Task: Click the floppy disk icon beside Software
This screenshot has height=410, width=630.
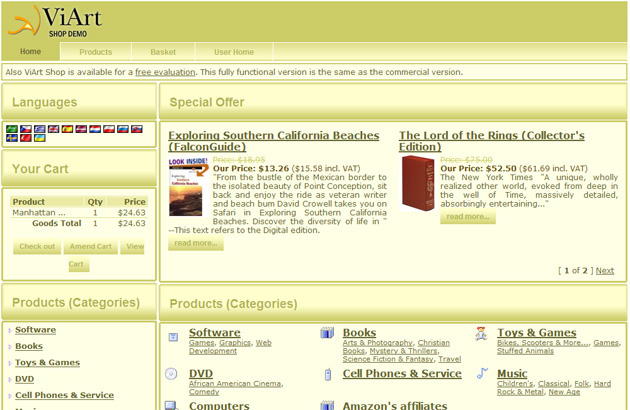Action: [173, 337]
